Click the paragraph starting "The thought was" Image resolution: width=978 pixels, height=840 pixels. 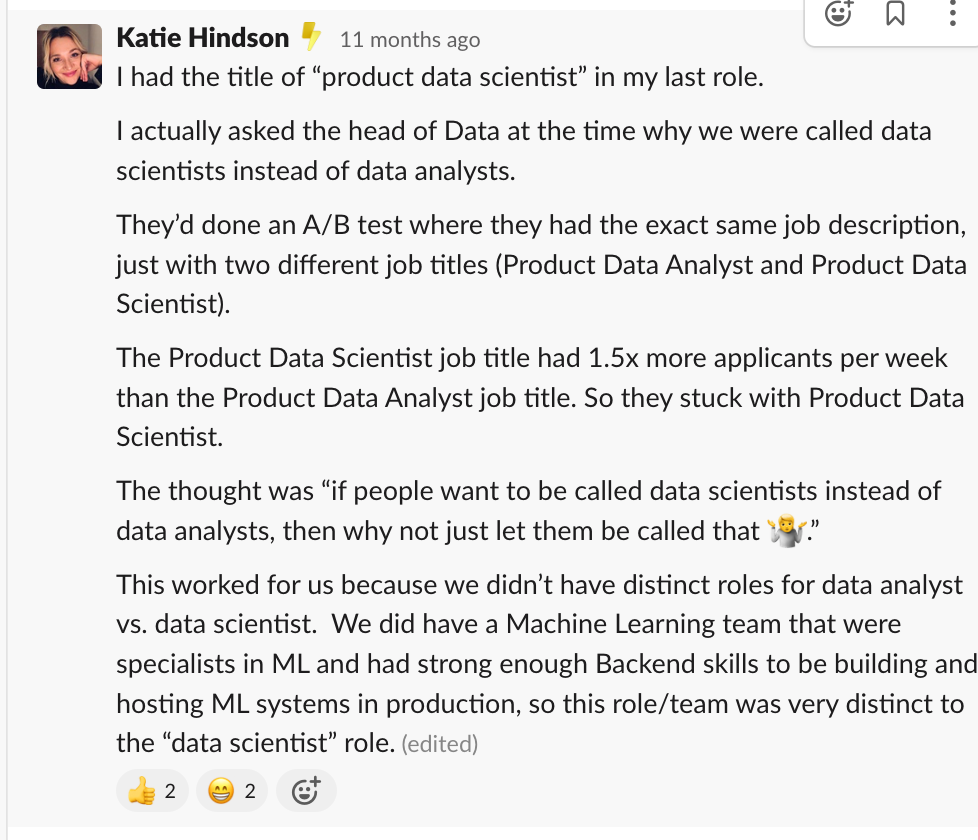tap(528, 510)
